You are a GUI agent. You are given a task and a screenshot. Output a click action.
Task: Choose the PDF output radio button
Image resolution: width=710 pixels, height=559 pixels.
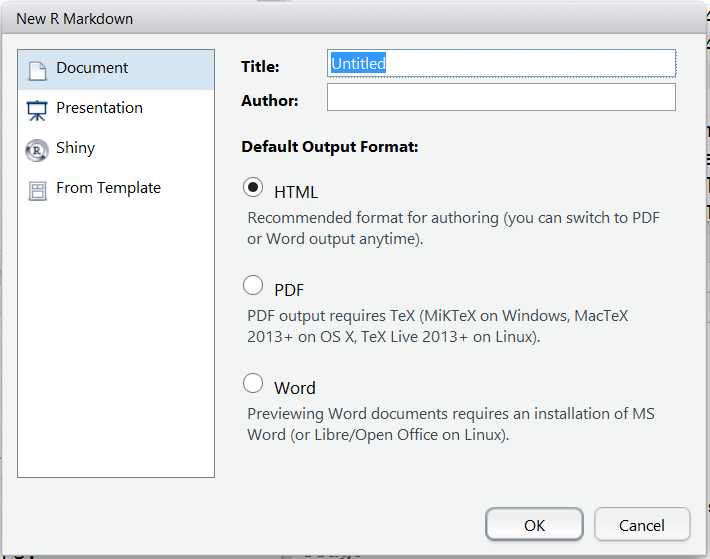point(254,287)
